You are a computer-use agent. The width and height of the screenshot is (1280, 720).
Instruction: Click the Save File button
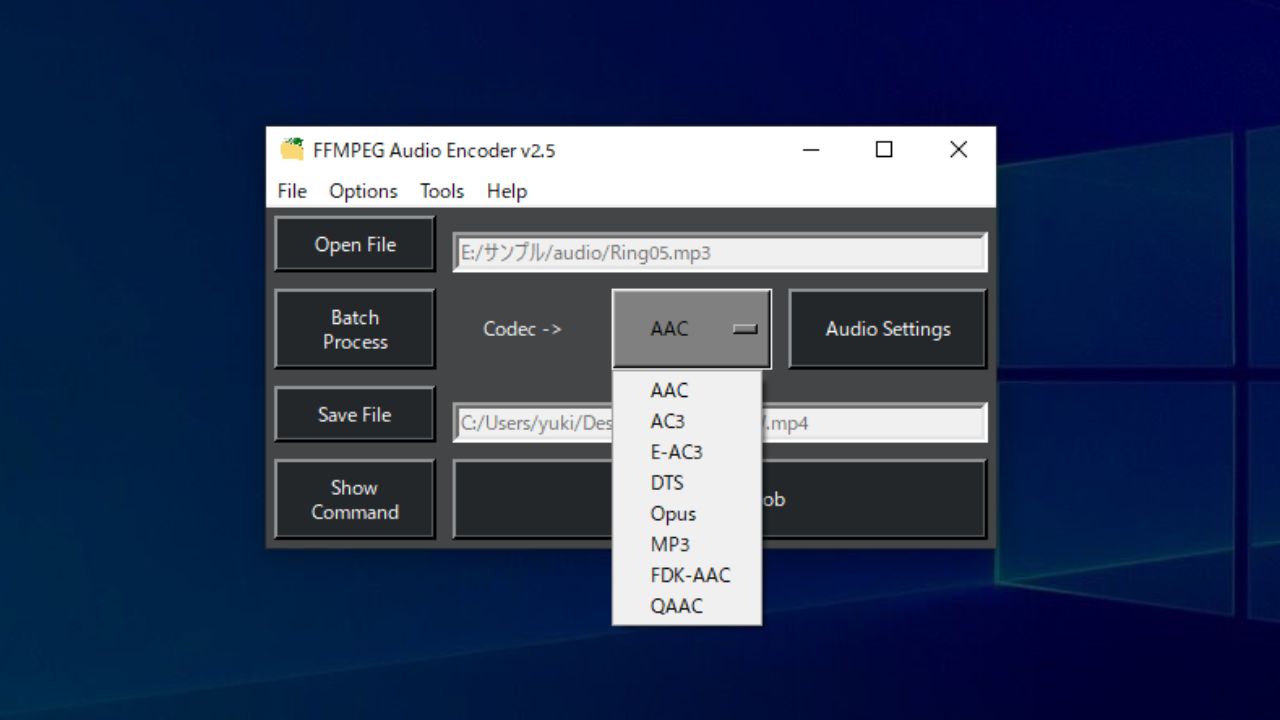pos(355,414)
